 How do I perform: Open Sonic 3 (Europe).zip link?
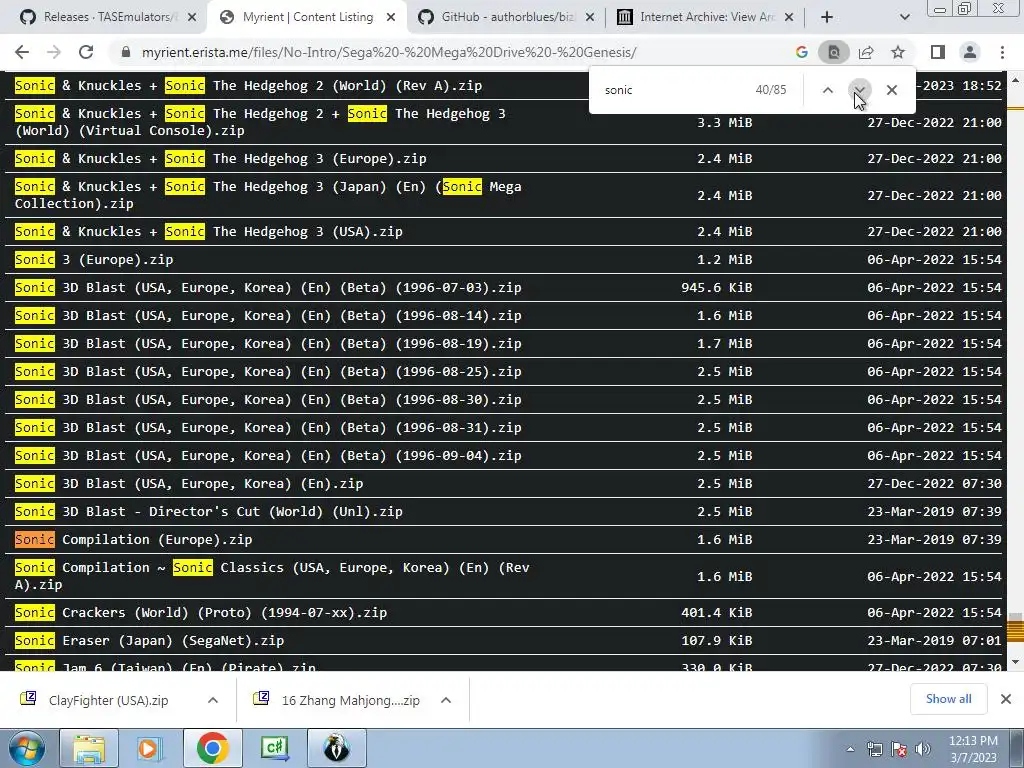pos(94,259)
